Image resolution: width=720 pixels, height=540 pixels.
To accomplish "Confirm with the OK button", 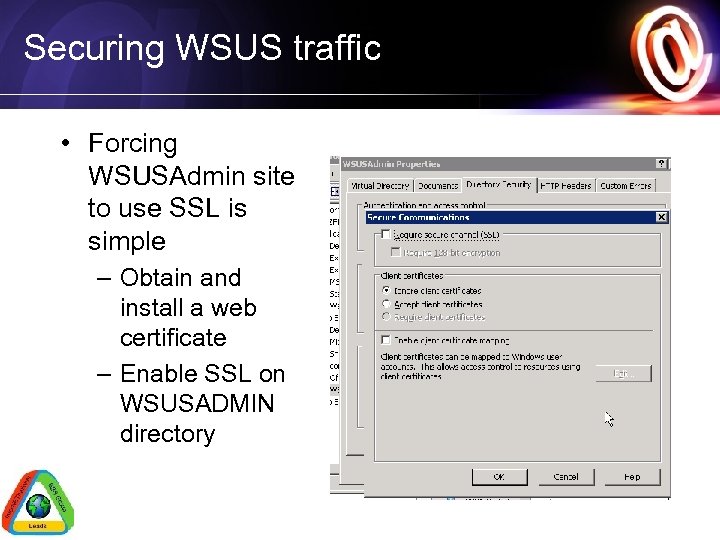I will [x=500, y=477].
